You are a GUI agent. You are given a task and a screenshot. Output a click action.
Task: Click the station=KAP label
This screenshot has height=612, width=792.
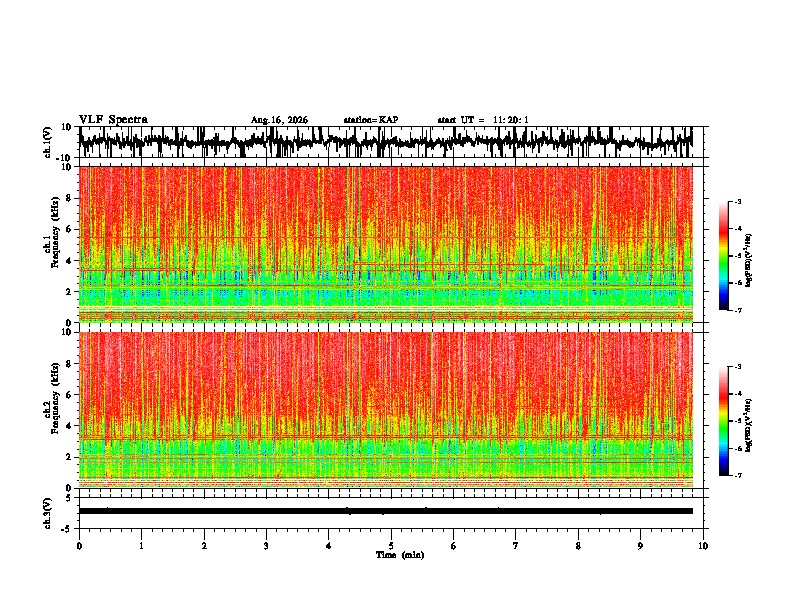coord(371,120)
